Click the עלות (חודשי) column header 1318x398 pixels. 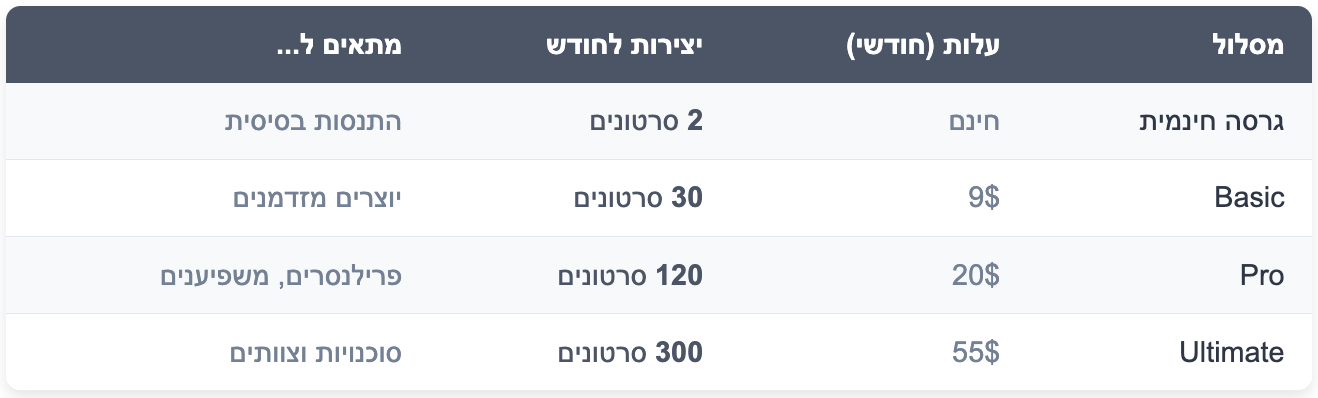point(924,45)
